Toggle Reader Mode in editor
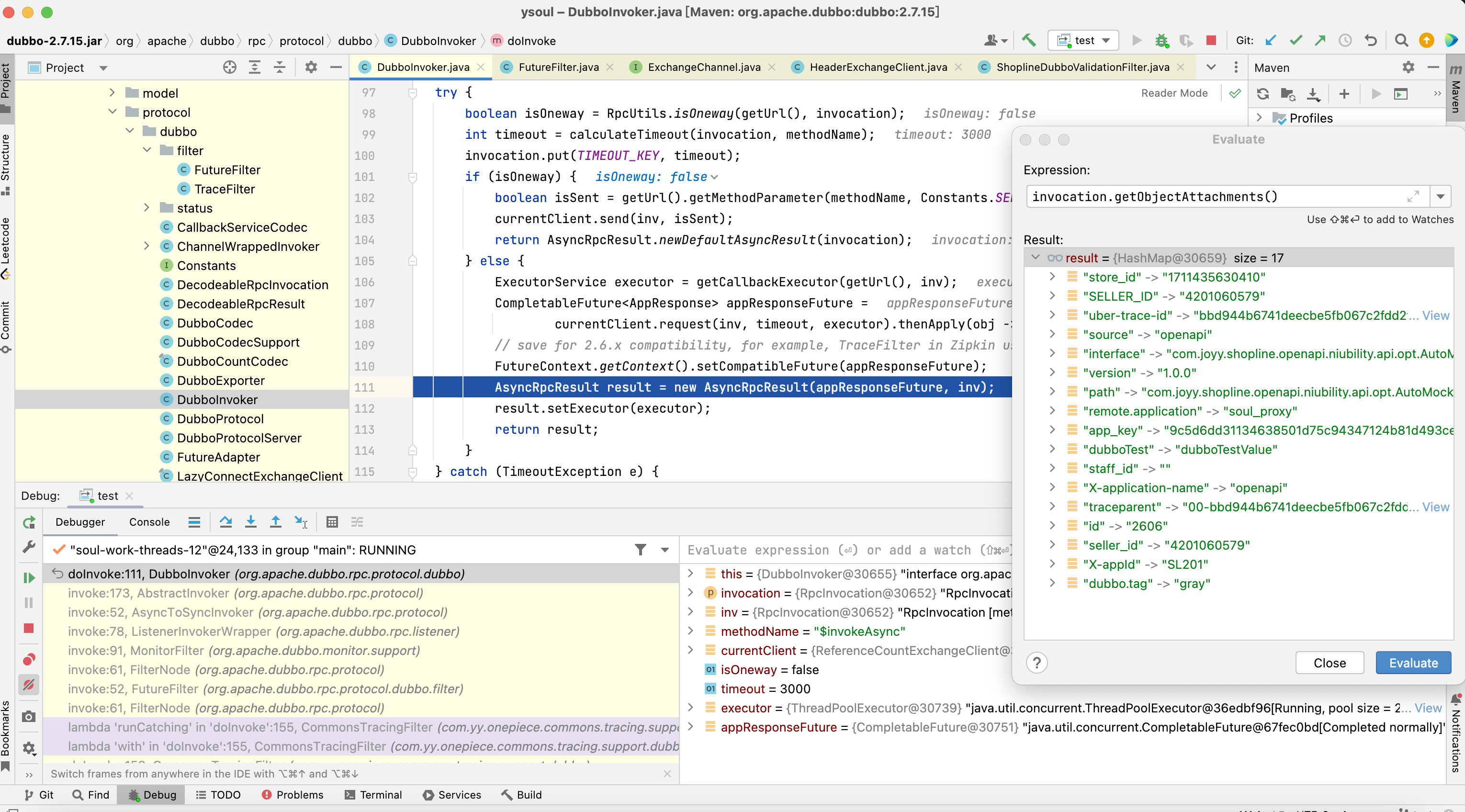1465x812 pixels. (1174, 93)
